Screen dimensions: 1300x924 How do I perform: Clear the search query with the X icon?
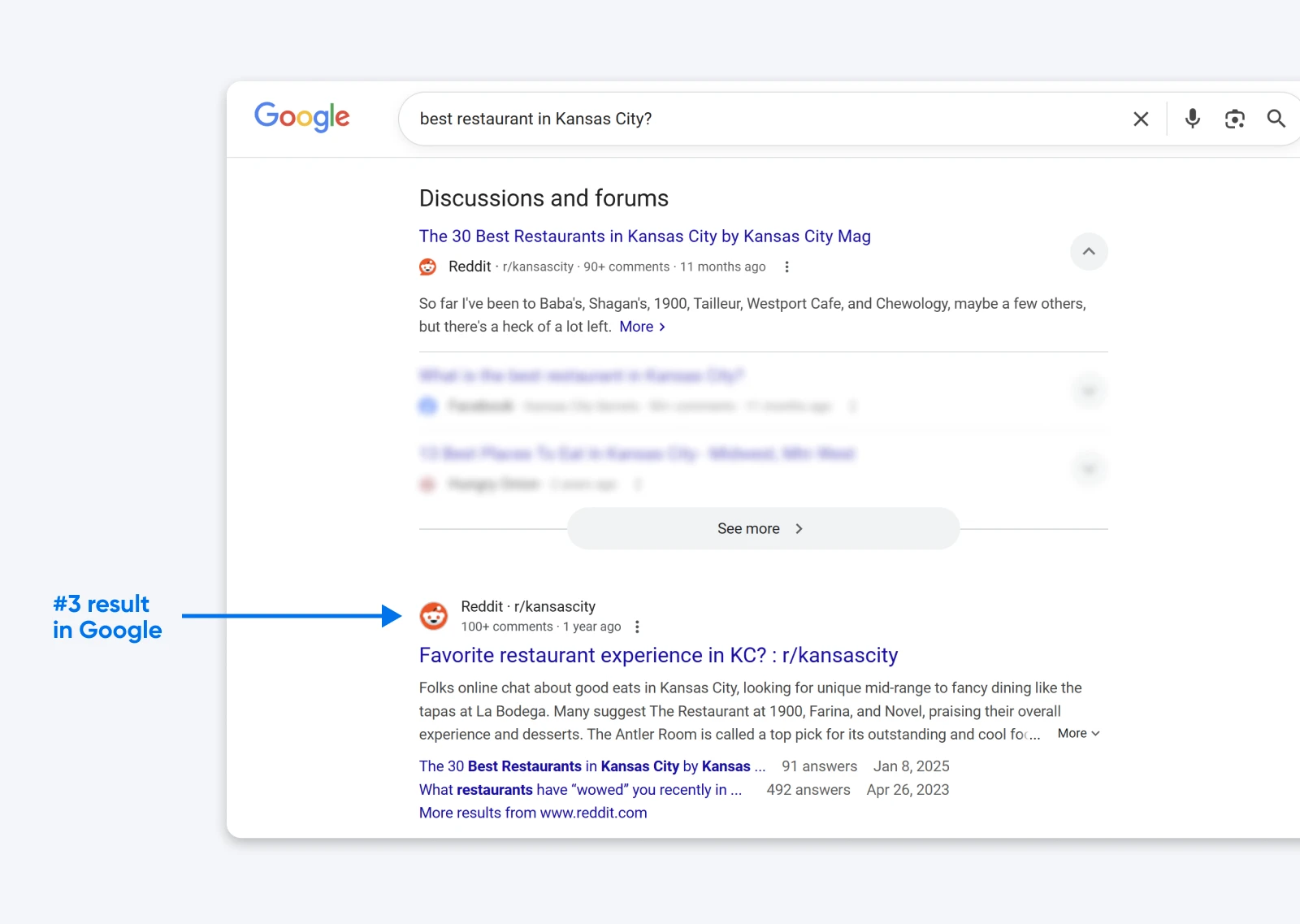coord(1141,119)
